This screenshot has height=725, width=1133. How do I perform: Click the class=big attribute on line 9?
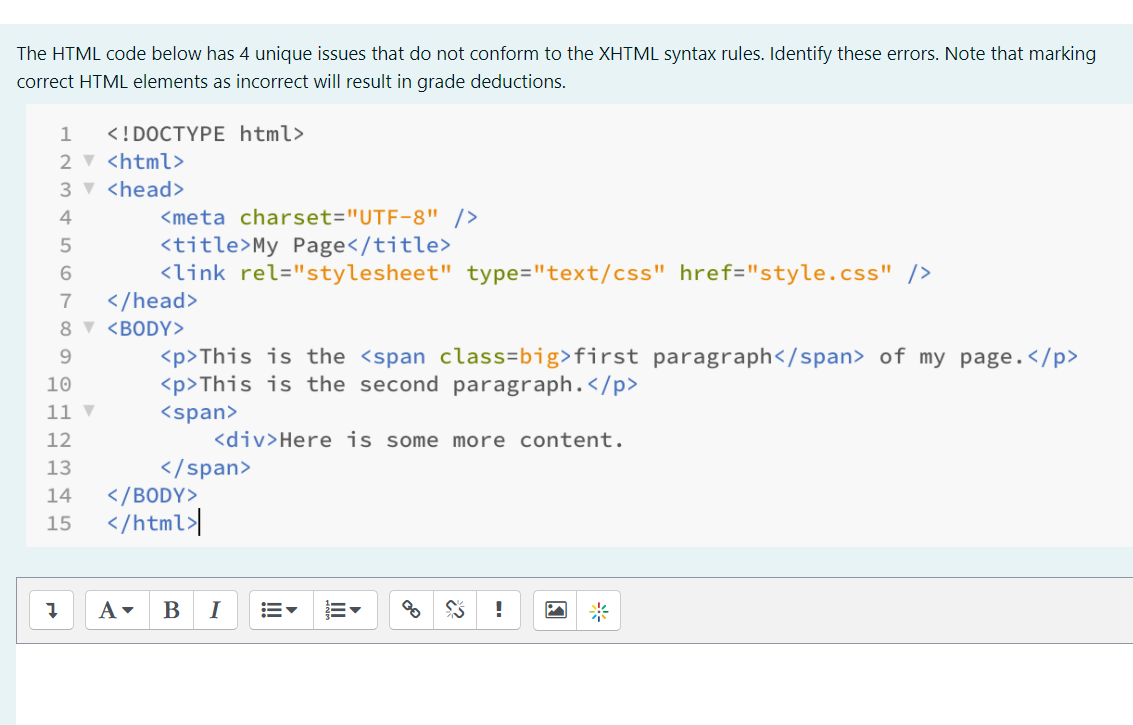point(499,357)
